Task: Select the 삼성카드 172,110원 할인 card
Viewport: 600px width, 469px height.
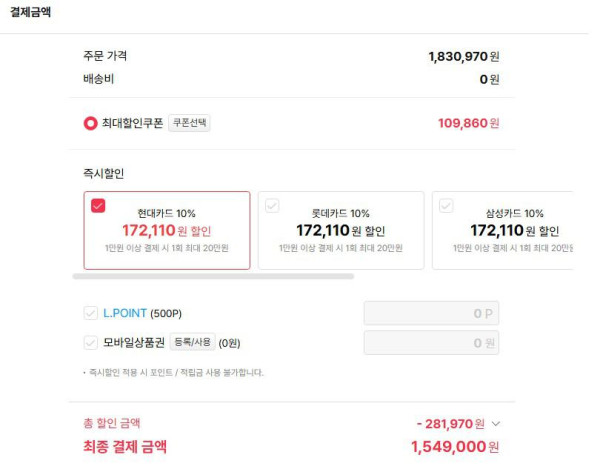Action: [x=503, y=230]
